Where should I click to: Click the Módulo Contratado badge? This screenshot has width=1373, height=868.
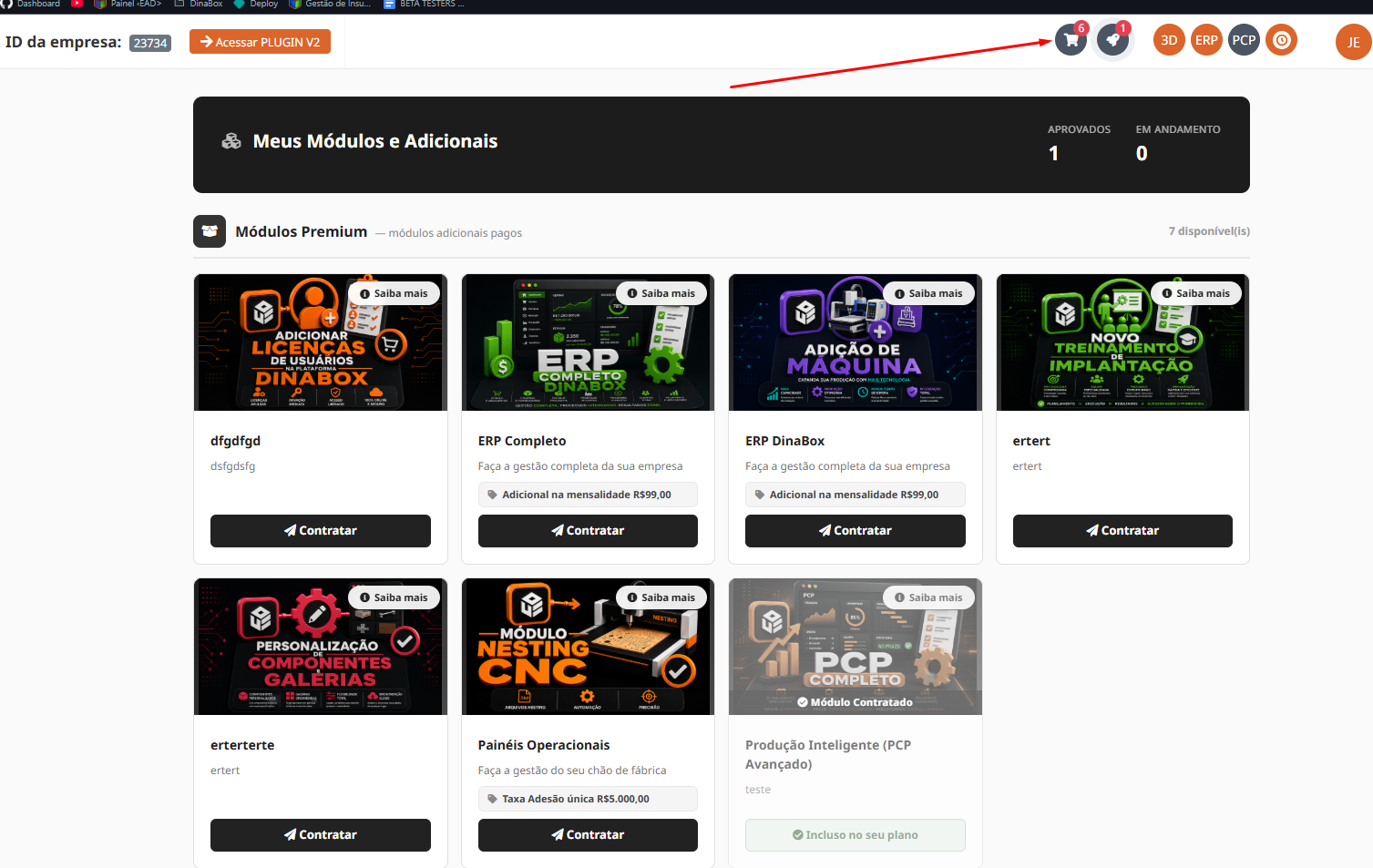pyautogui.click(x=855, y=702)
